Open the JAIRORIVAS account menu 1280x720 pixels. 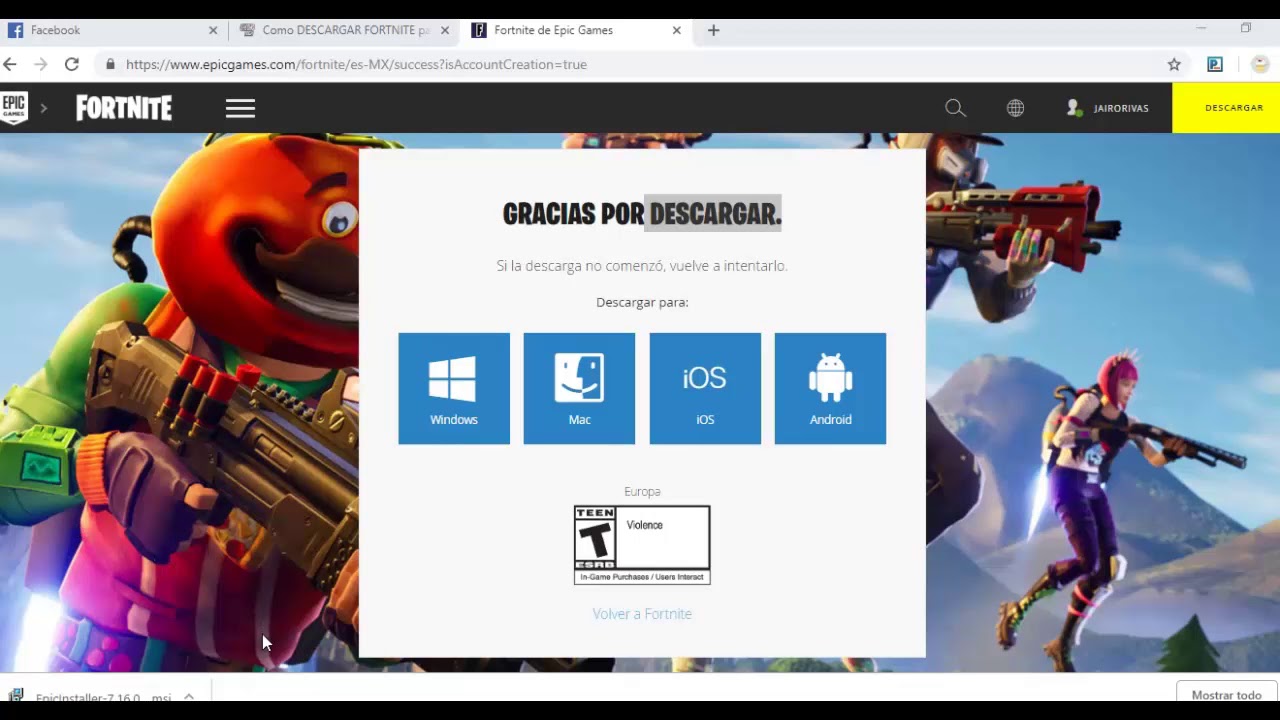1108,108
